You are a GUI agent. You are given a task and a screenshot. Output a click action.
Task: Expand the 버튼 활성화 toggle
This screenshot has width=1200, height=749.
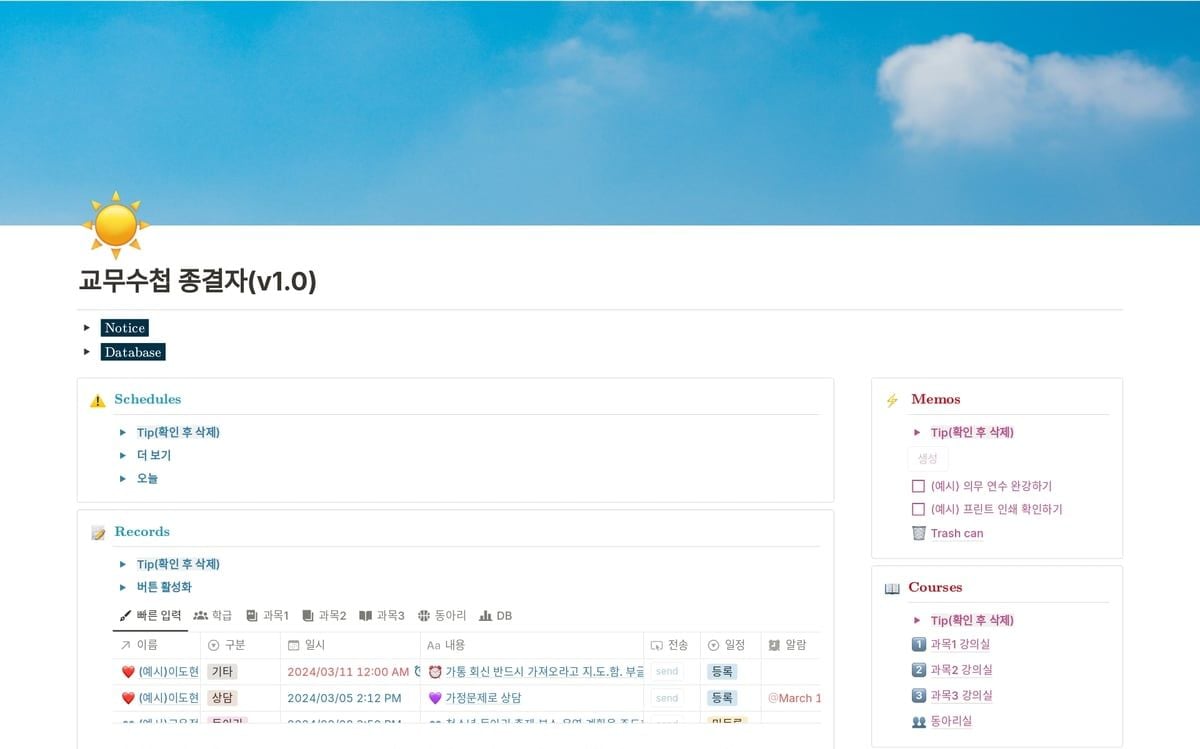coord(122,588)
